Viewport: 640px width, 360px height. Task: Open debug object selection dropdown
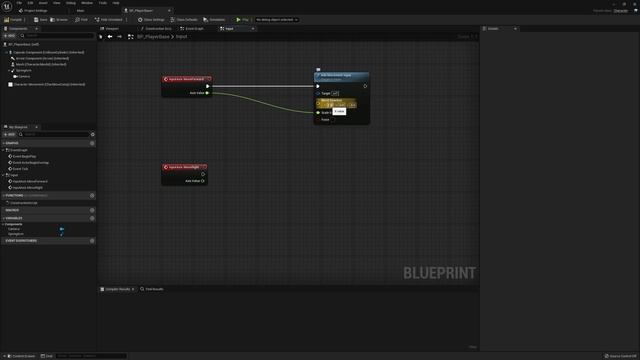(277, 20)
